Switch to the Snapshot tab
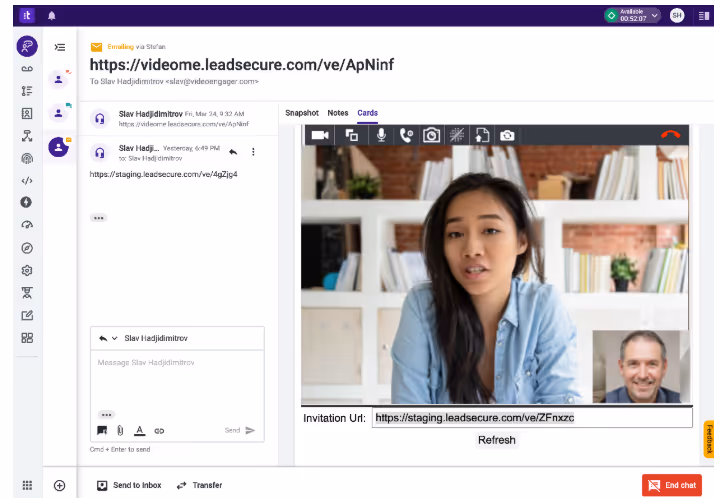This screenshot has width=714, height=498. (x=302, y=113)
